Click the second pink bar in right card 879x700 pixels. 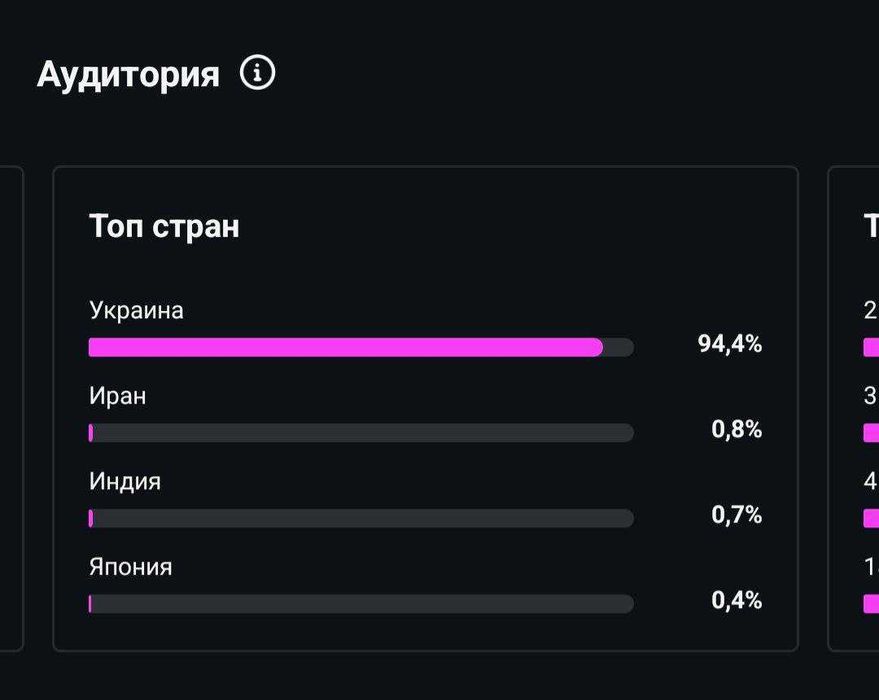(871, 433)
